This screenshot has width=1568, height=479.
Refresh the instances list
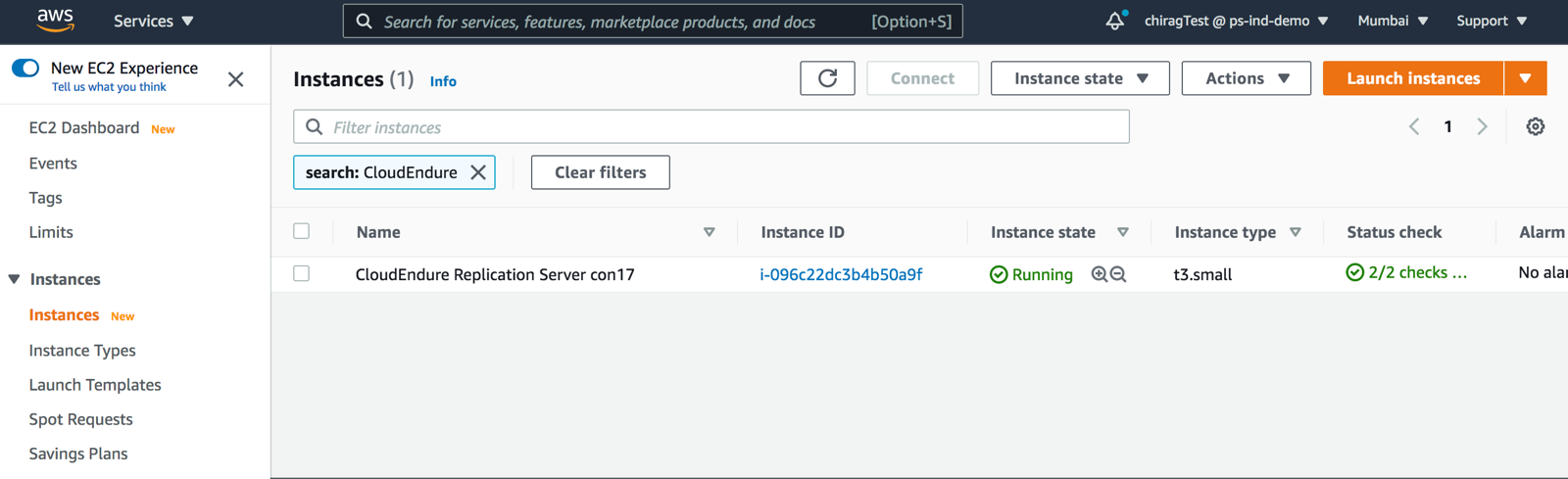tap(827, 78)
